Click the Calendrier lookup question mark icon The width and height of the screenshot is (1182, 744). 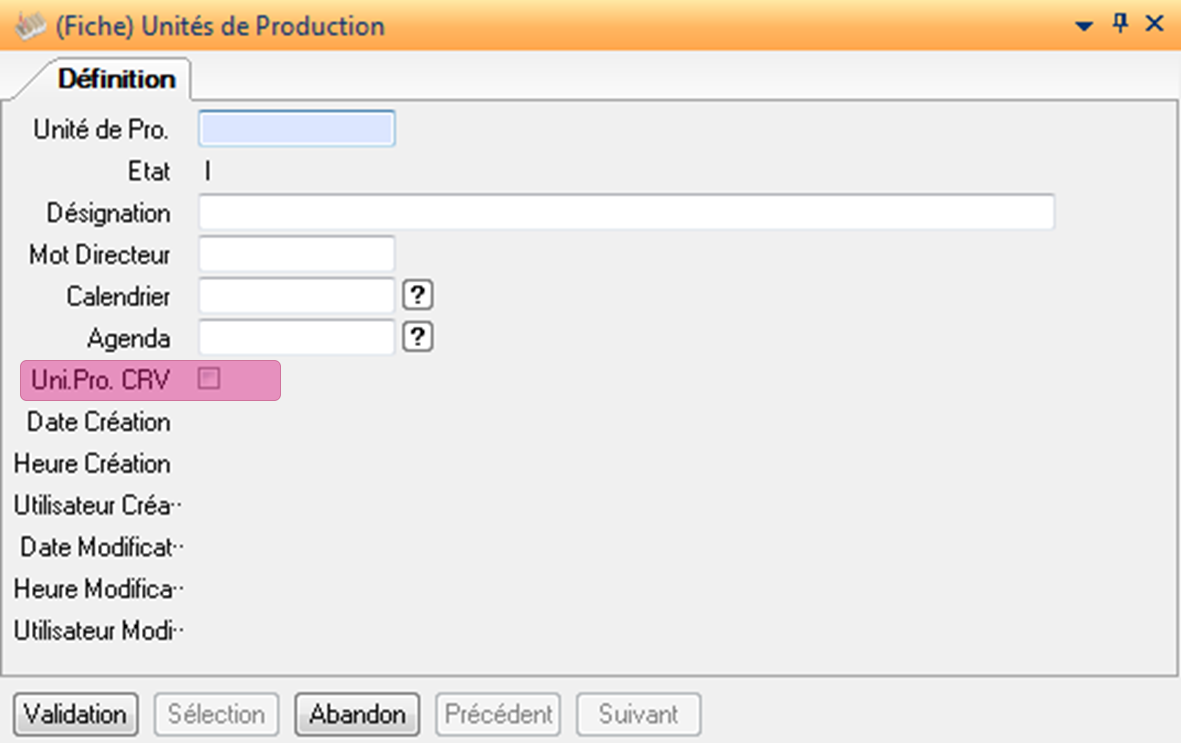click(x=419, y=296)
